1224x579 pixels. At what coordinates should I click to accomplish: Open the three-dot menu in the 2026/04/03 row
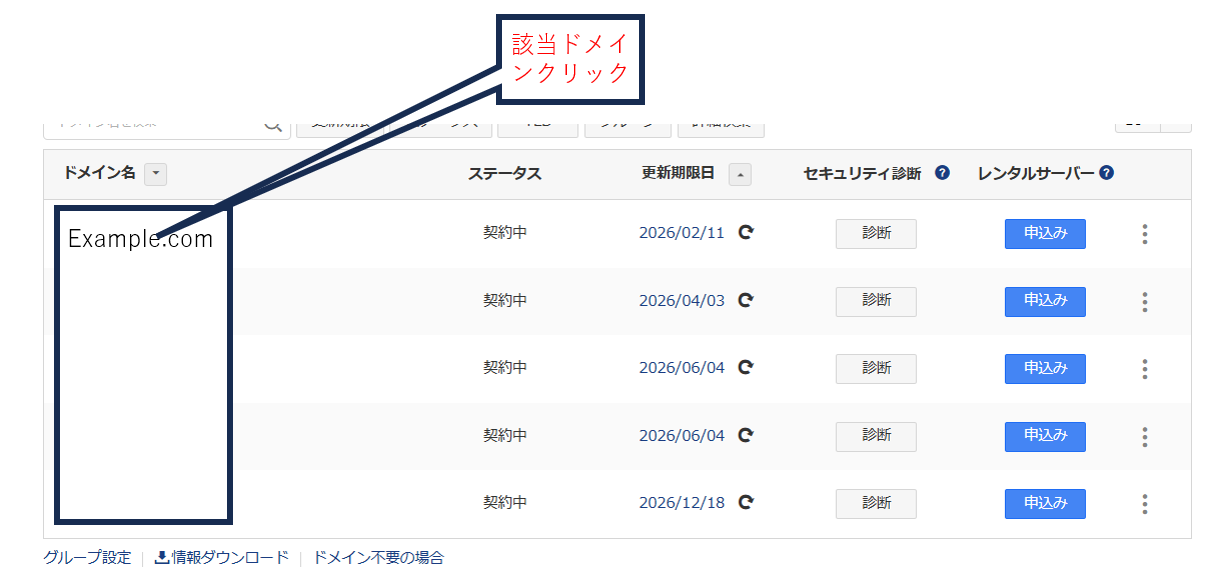tap(1144, 301)
